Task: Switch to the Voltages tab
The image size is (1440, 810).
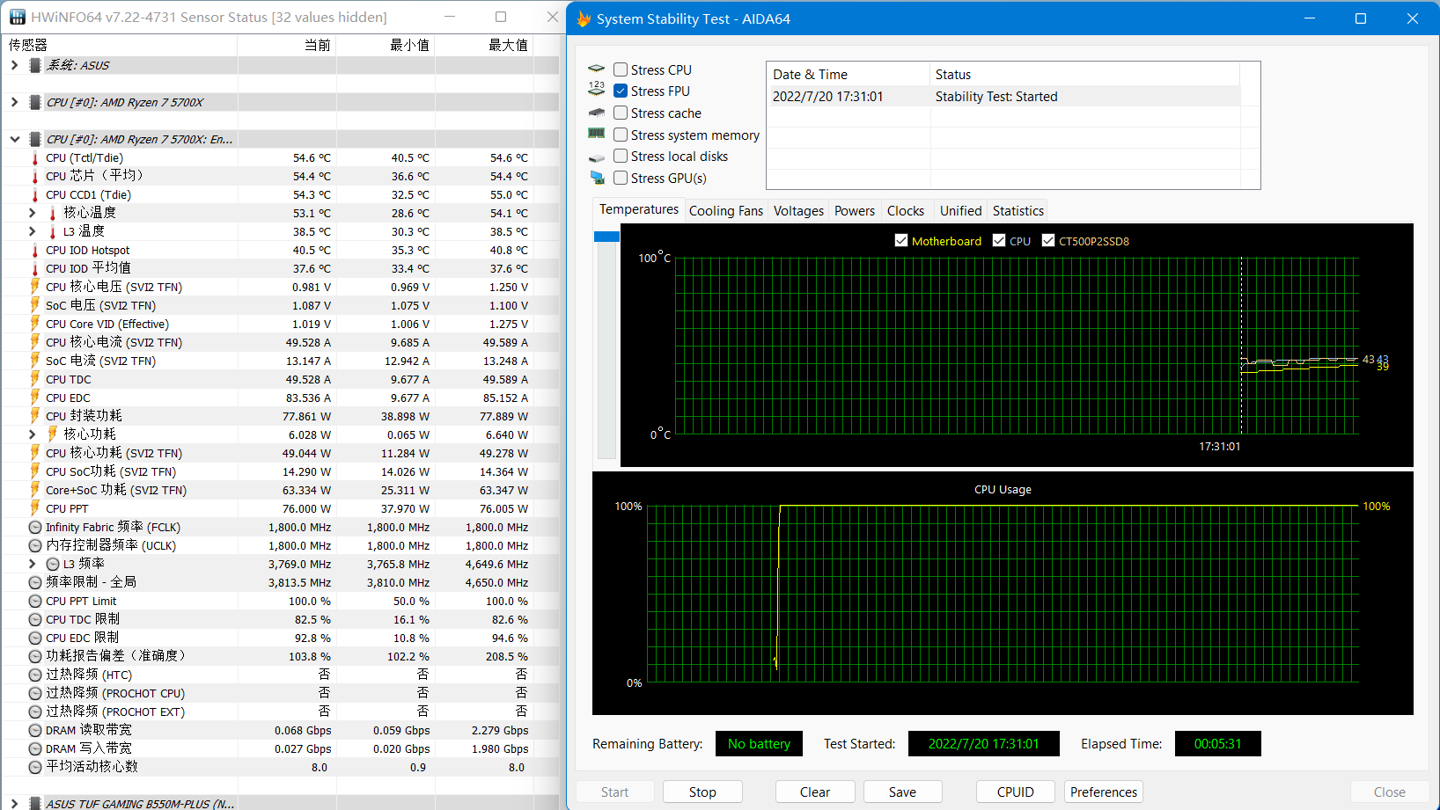Action: [798, 210]
